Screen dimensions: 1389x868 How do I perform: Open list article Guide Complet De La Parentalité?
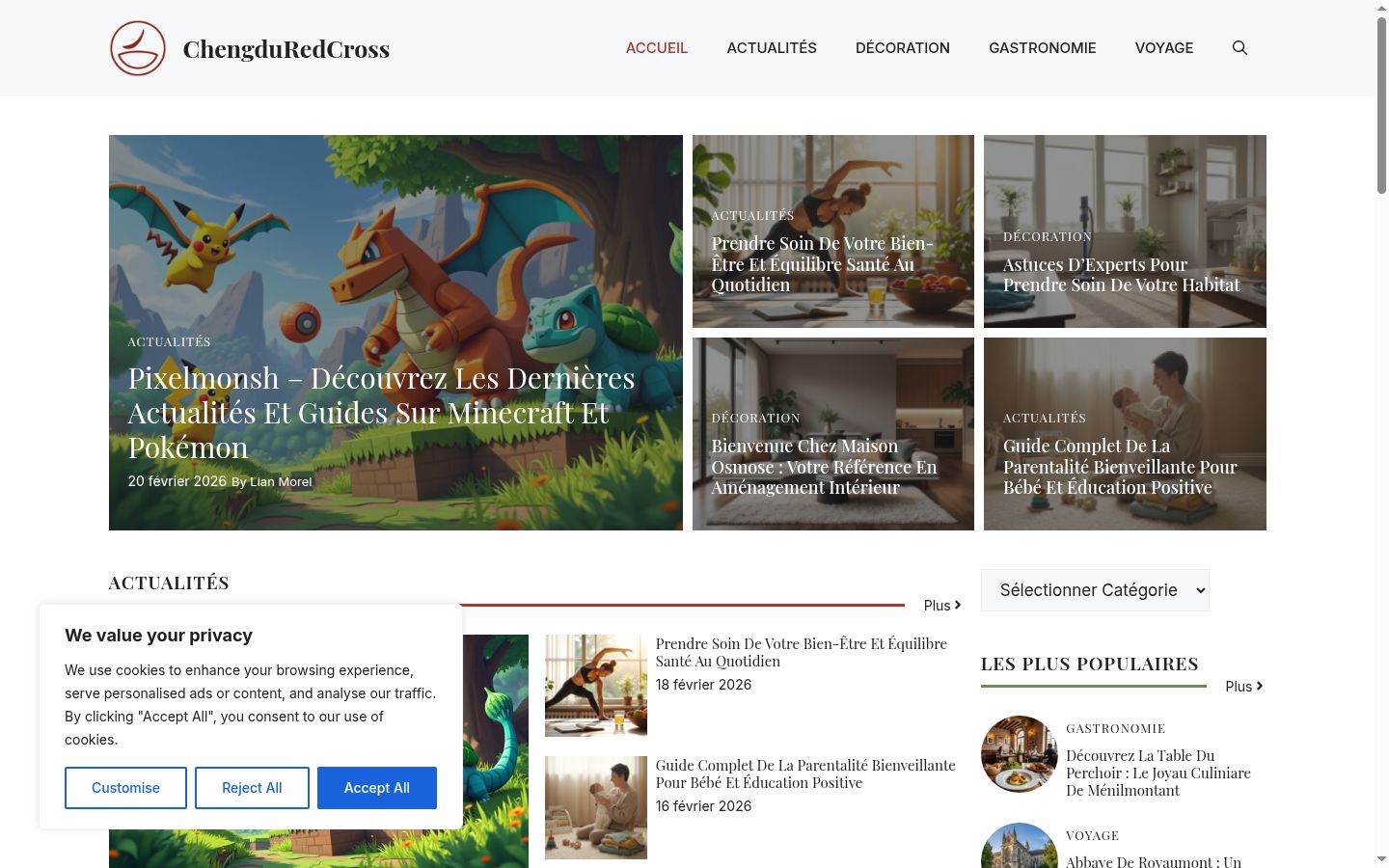click(805, 773)
